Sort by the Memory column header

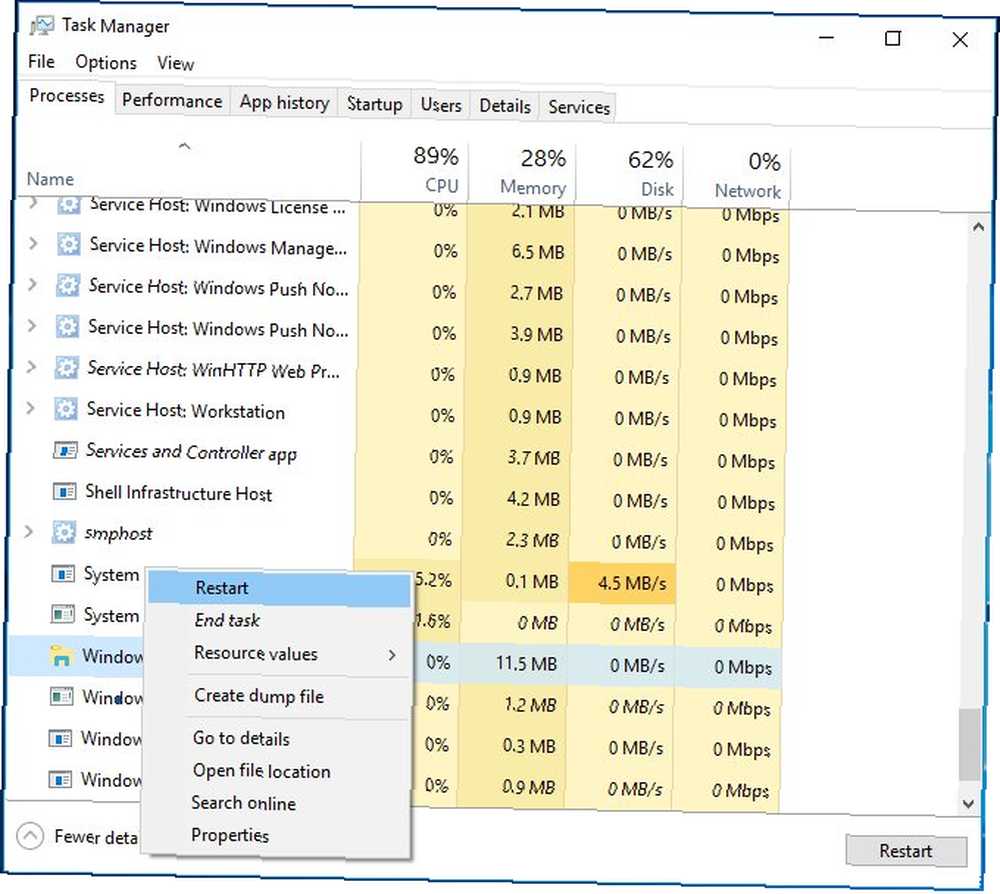(x=522, y=172)
